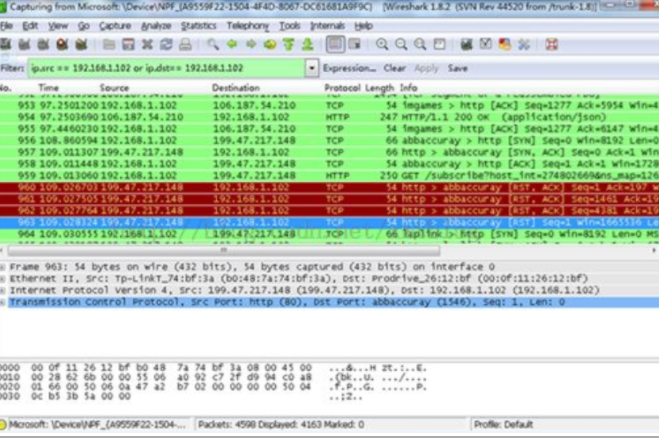This screenshot has height=438, width=659.
Task: Sort by the Source column header
Action: 114,88
